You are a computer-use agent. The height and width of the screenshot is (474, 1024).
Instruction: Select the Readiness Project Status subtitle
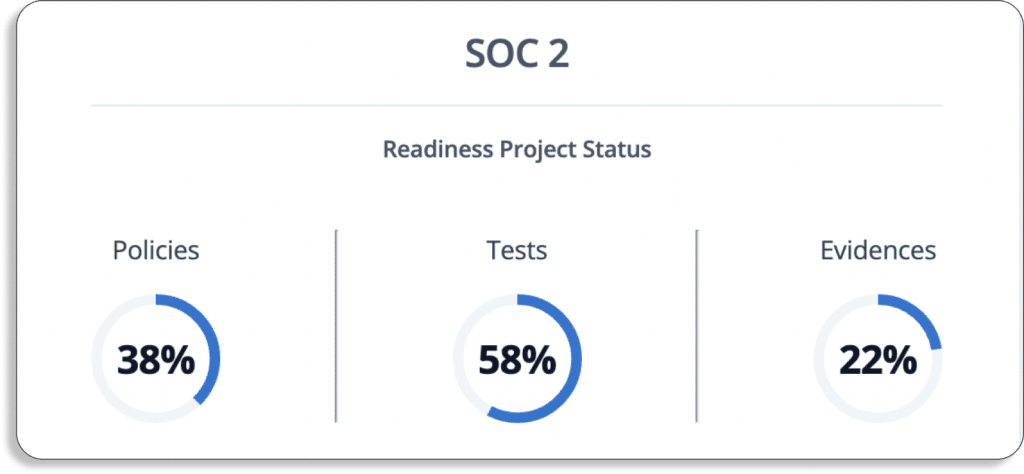(x=517, y=150)
